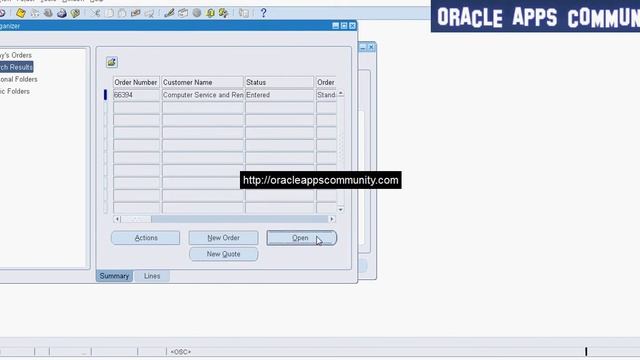The height and width of the screenshot is (360, 640).
Task: Click the folder icon above the Order Number column
Action: point(112,62)
